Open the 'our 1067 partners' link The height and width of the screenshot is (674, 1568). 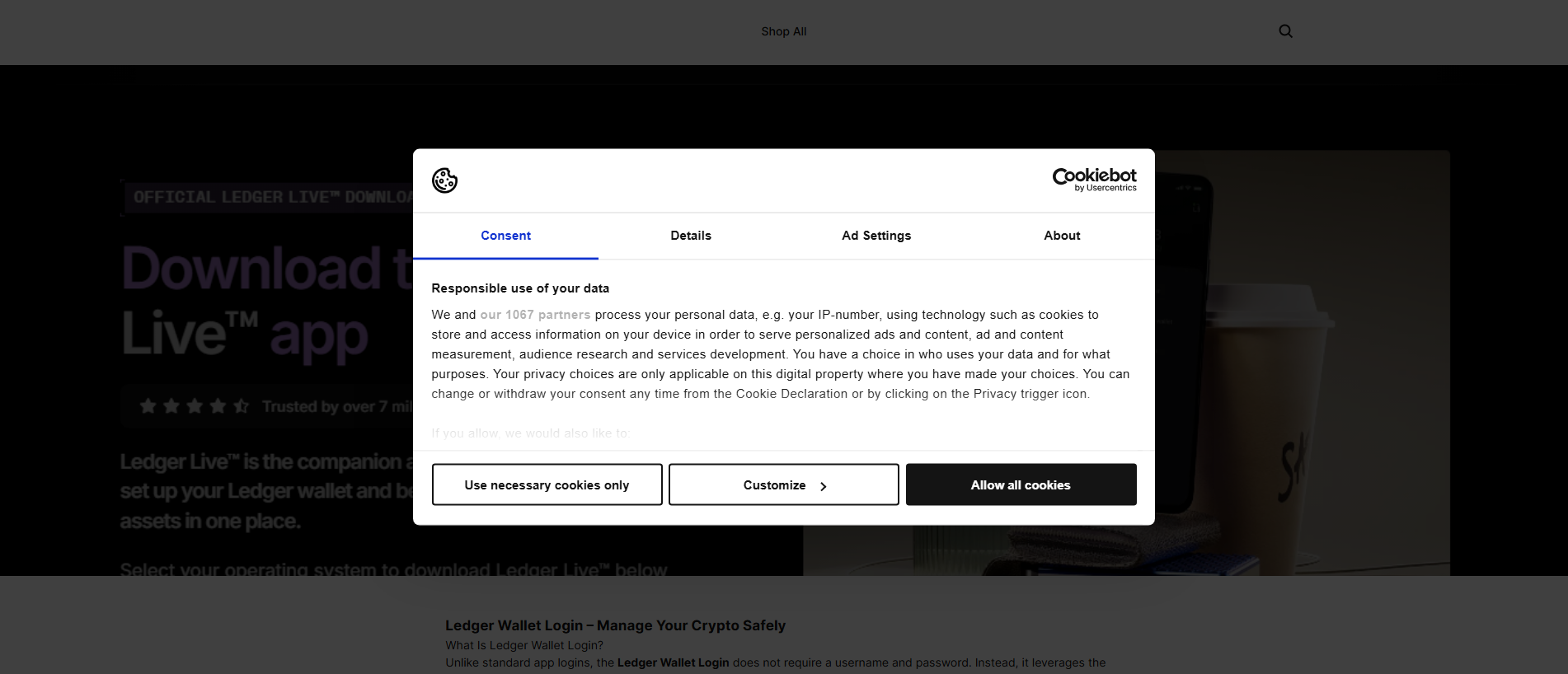click(x=535, y=315)
